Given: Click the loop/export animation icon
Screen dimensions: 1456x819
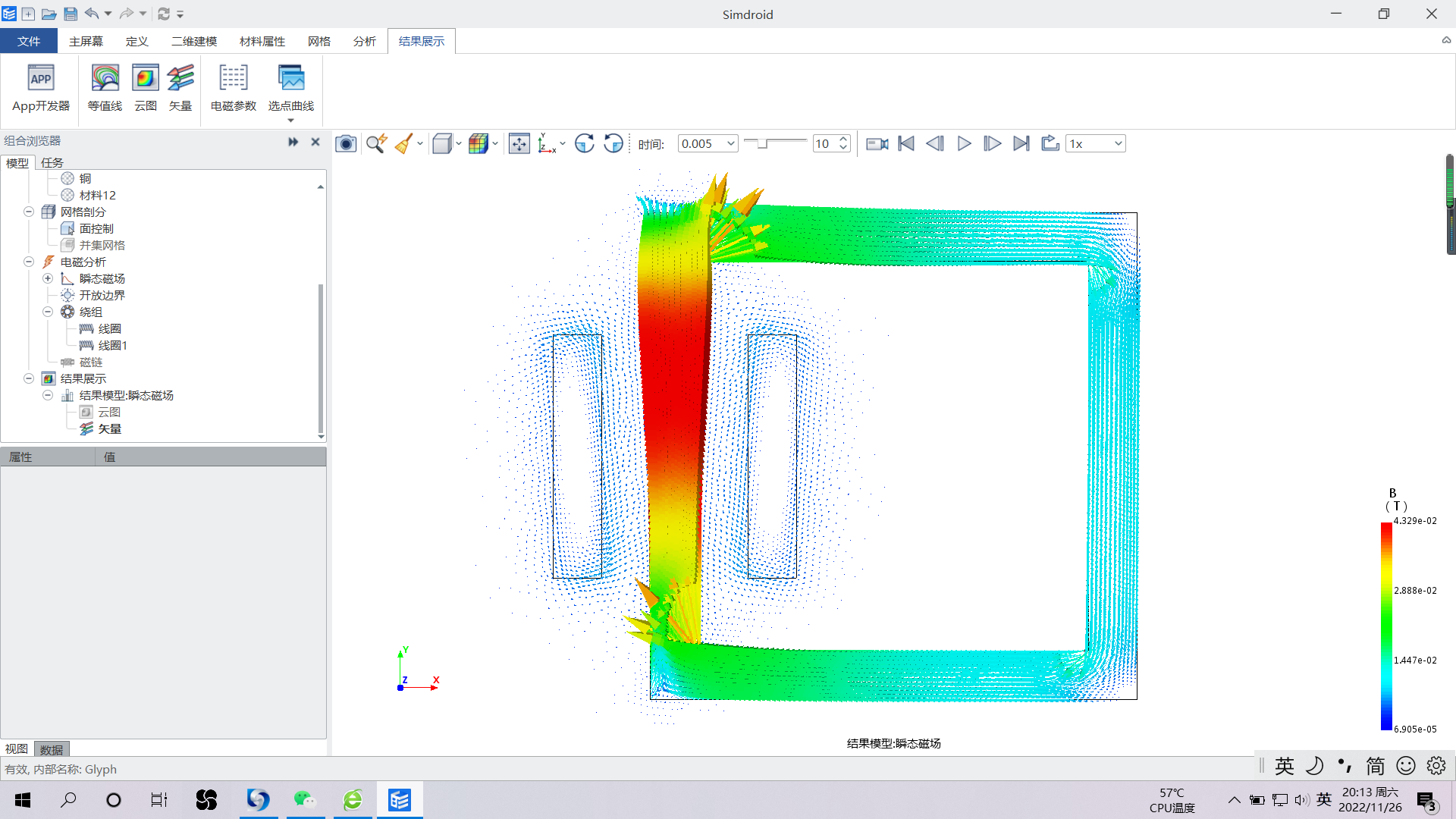Looking at the screenshot, I should coord(1050,144).
